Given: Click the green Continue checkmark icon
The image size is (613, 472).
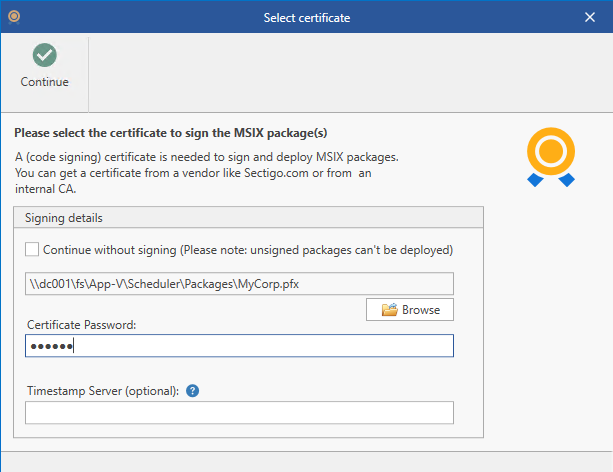Looking at the screenshot, I should (44, 56).
